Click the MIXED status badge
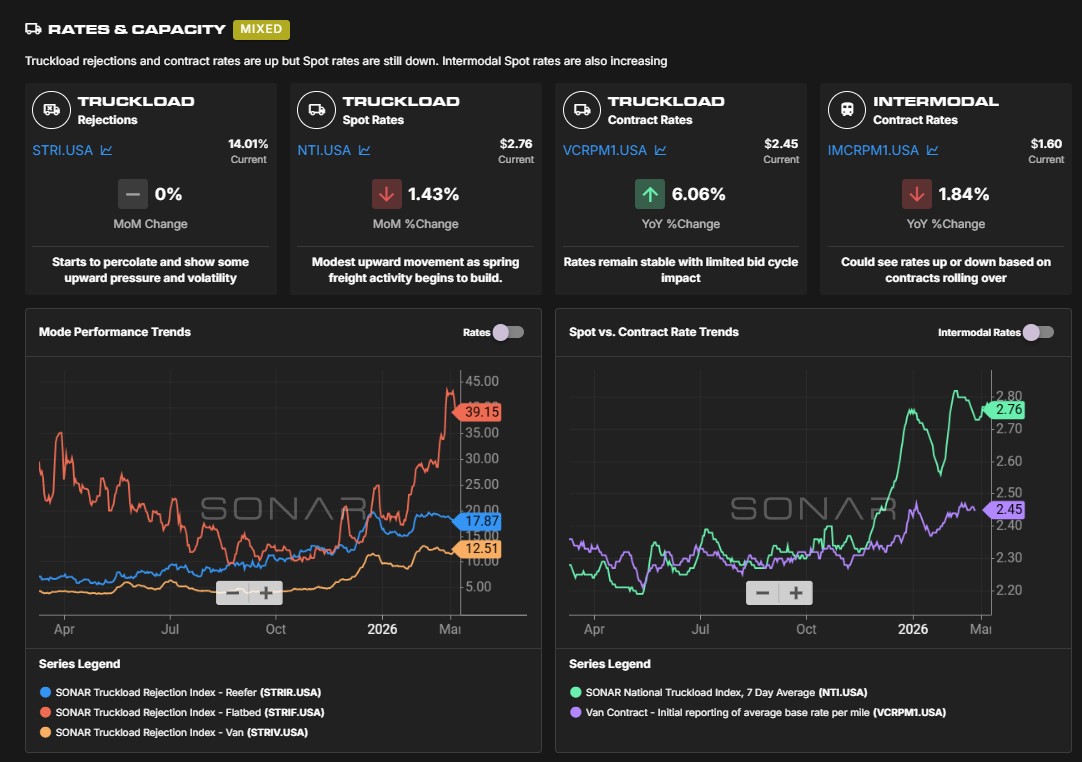The height and width of the screenshot is (762, 1082). [261, 29]
